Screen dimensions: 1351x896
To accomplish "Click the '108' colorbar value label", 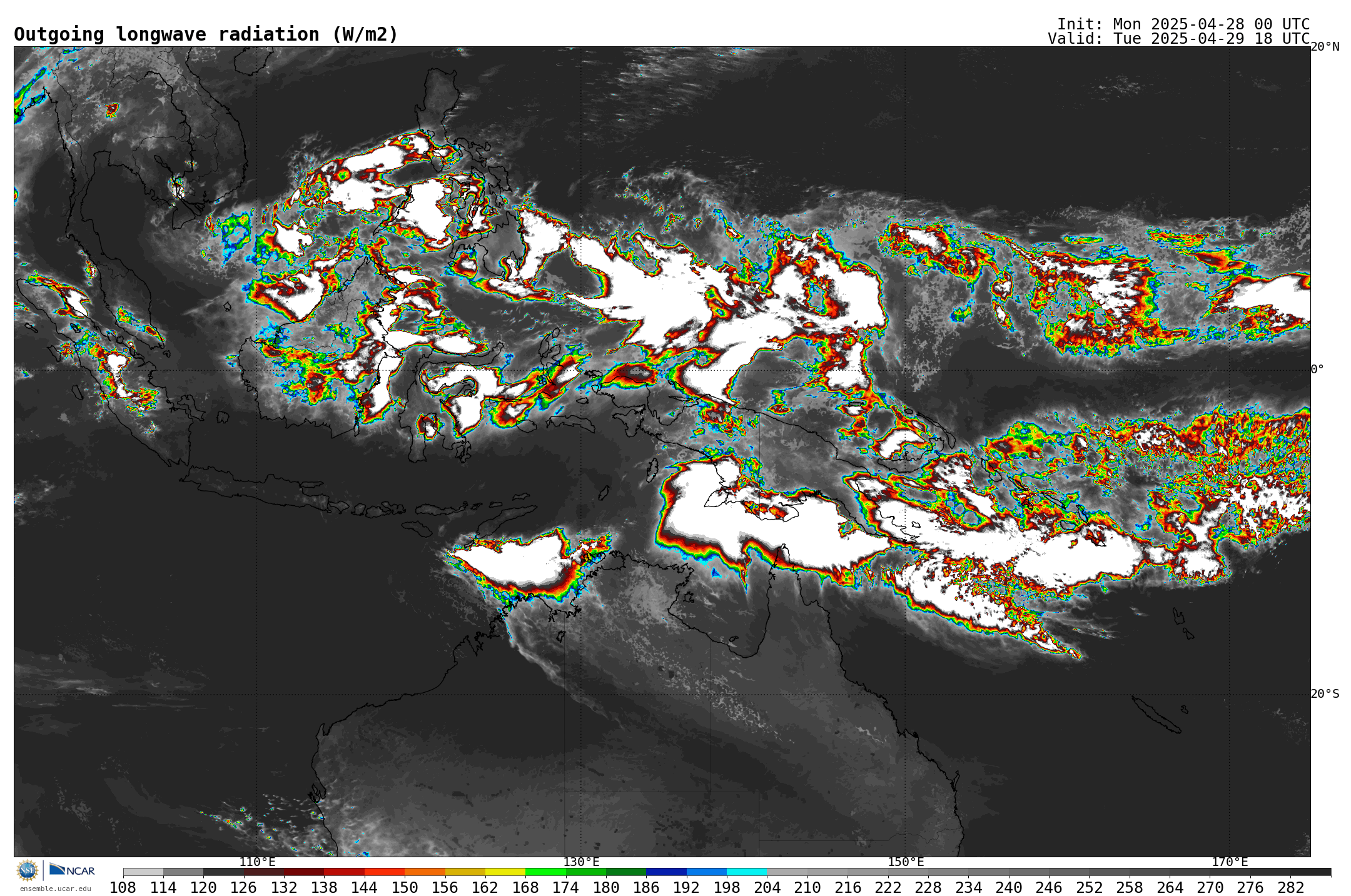I will 123,887.
